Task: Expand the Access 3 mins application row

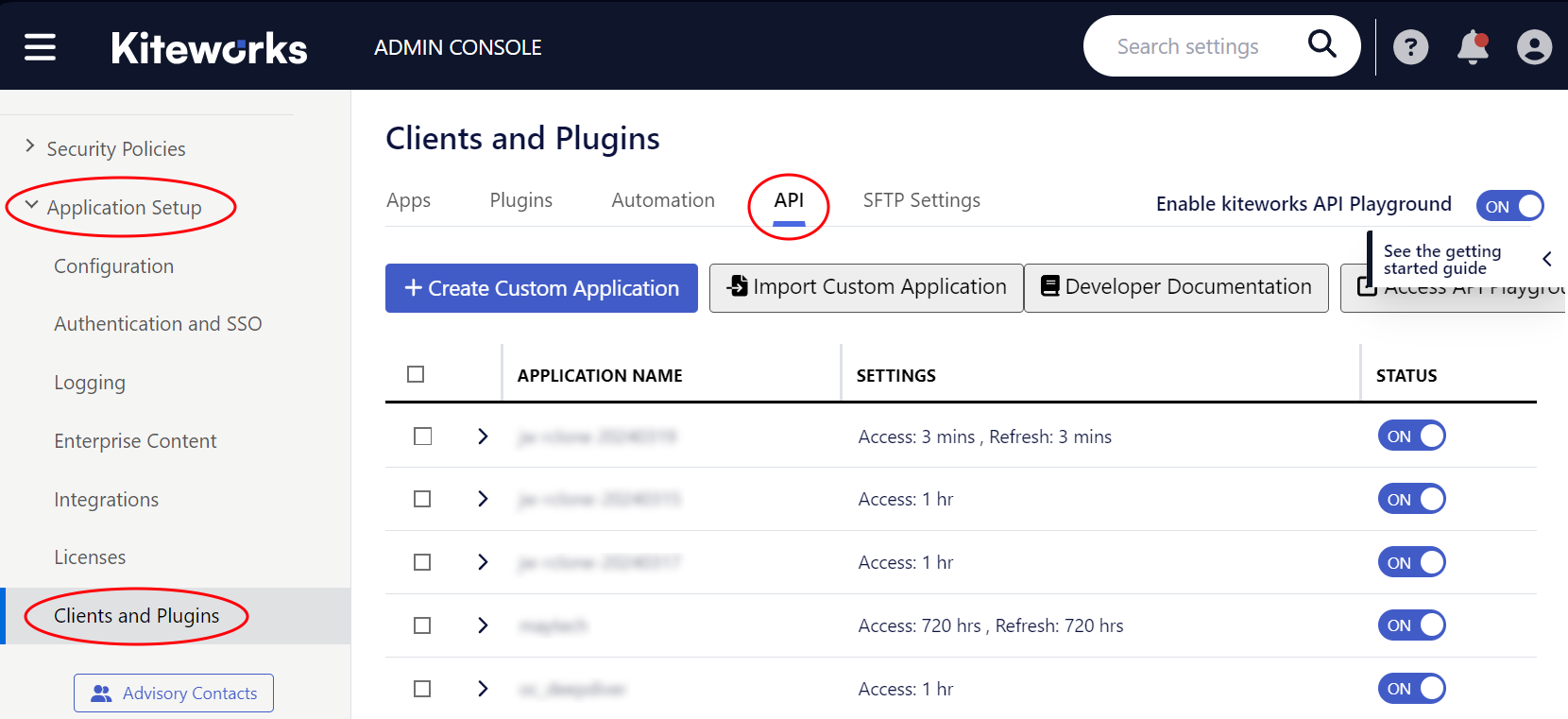Action: (x=483, y=437)
